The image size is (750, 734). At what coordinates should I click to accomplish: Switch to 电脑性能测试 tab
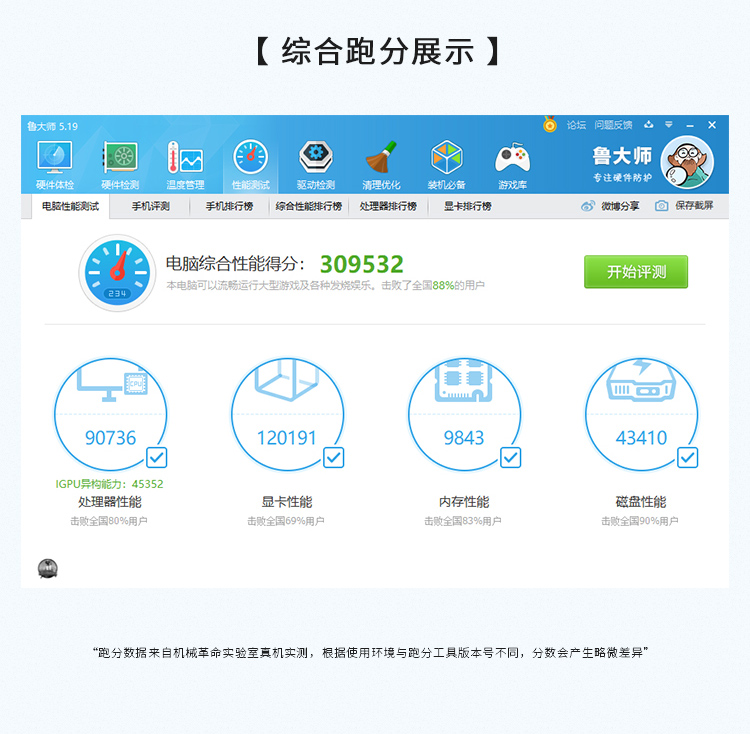[70, 207]
